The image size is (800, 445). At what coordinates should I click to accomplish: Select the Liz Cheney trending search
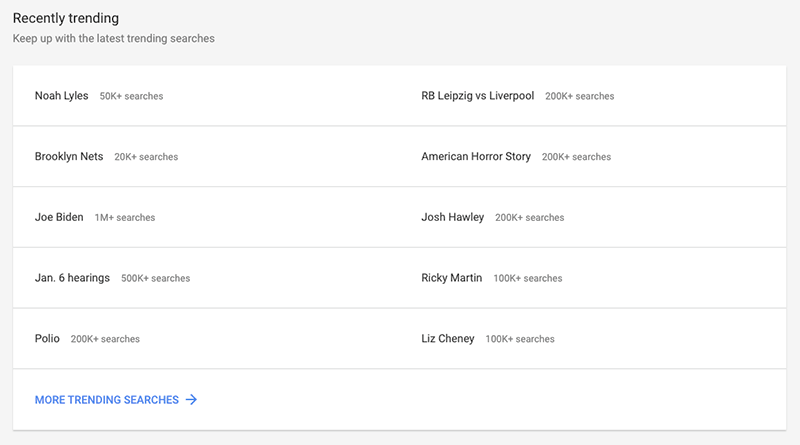pos(447,339)
